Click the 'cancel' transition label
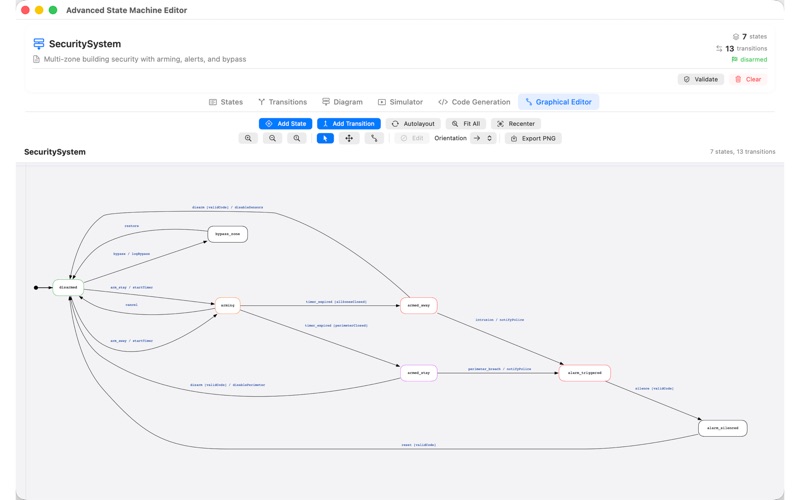The height and width of the screenshot is (500, 800). click(x=132, y=305)
